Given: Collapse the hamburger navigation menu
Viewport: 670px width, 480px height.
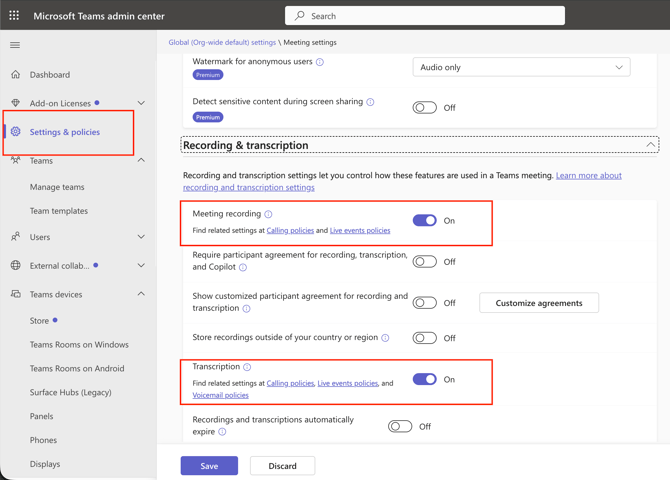Looking at the screenshot, I should coord(15,45).
